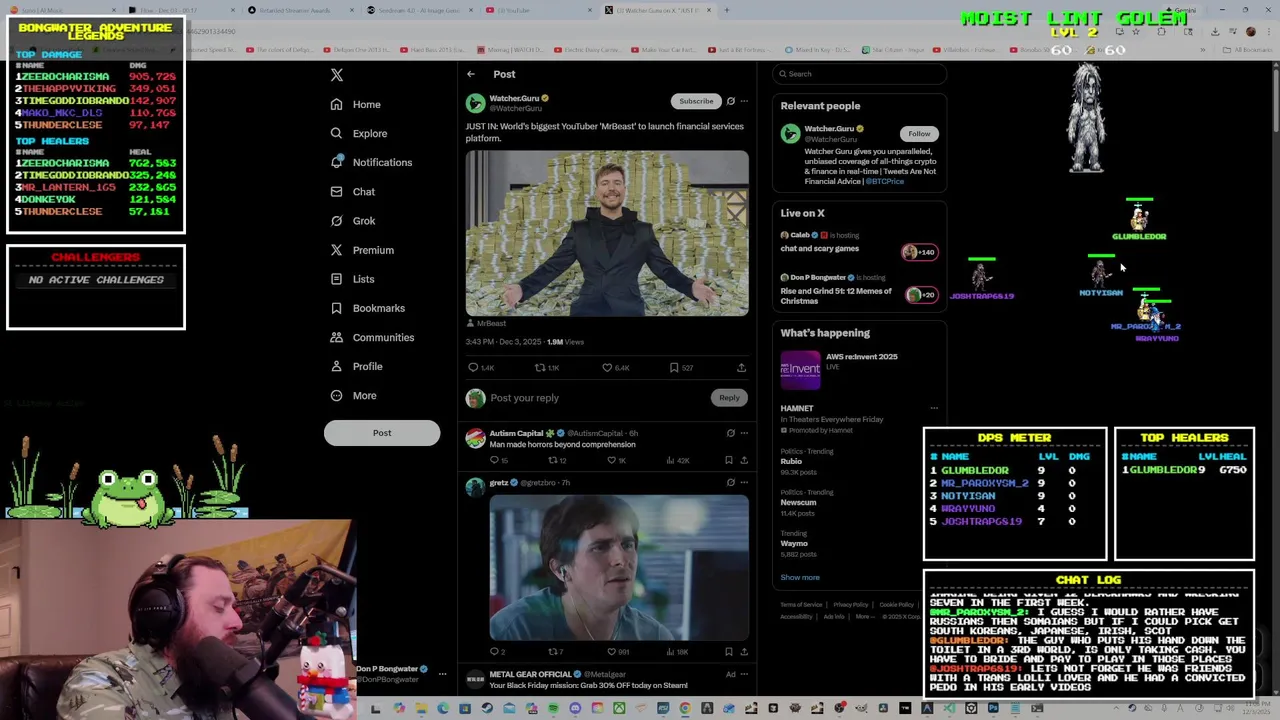Click the X logo in the sidebar

337,75
